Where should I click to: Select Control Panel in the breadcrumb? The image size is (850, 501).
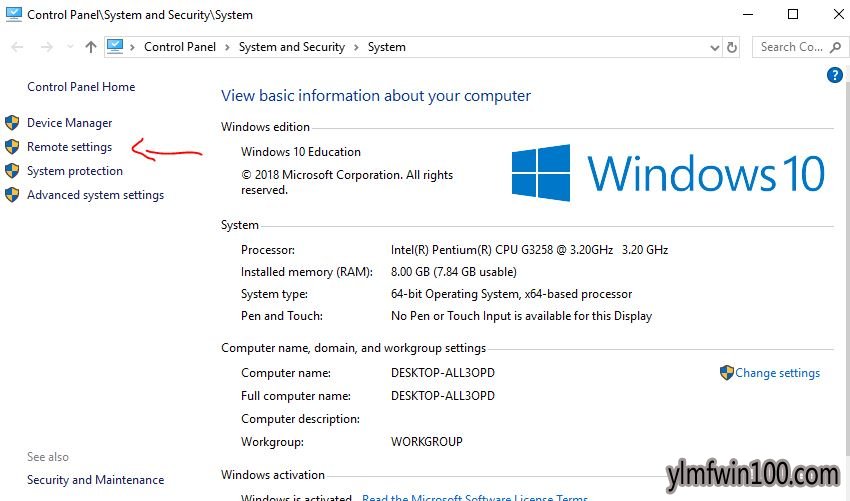(x=180, y=47)
